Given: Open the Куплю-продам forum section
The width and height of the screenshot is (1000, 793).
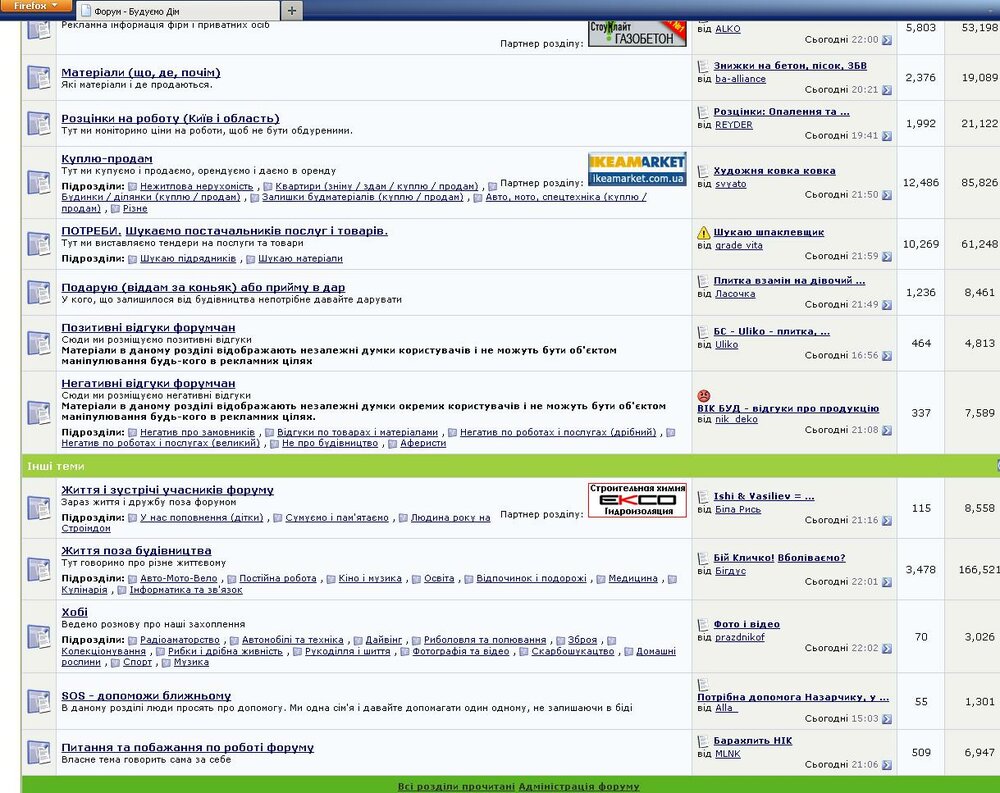Looking at the screenshot, I should [x=107, y=158].
